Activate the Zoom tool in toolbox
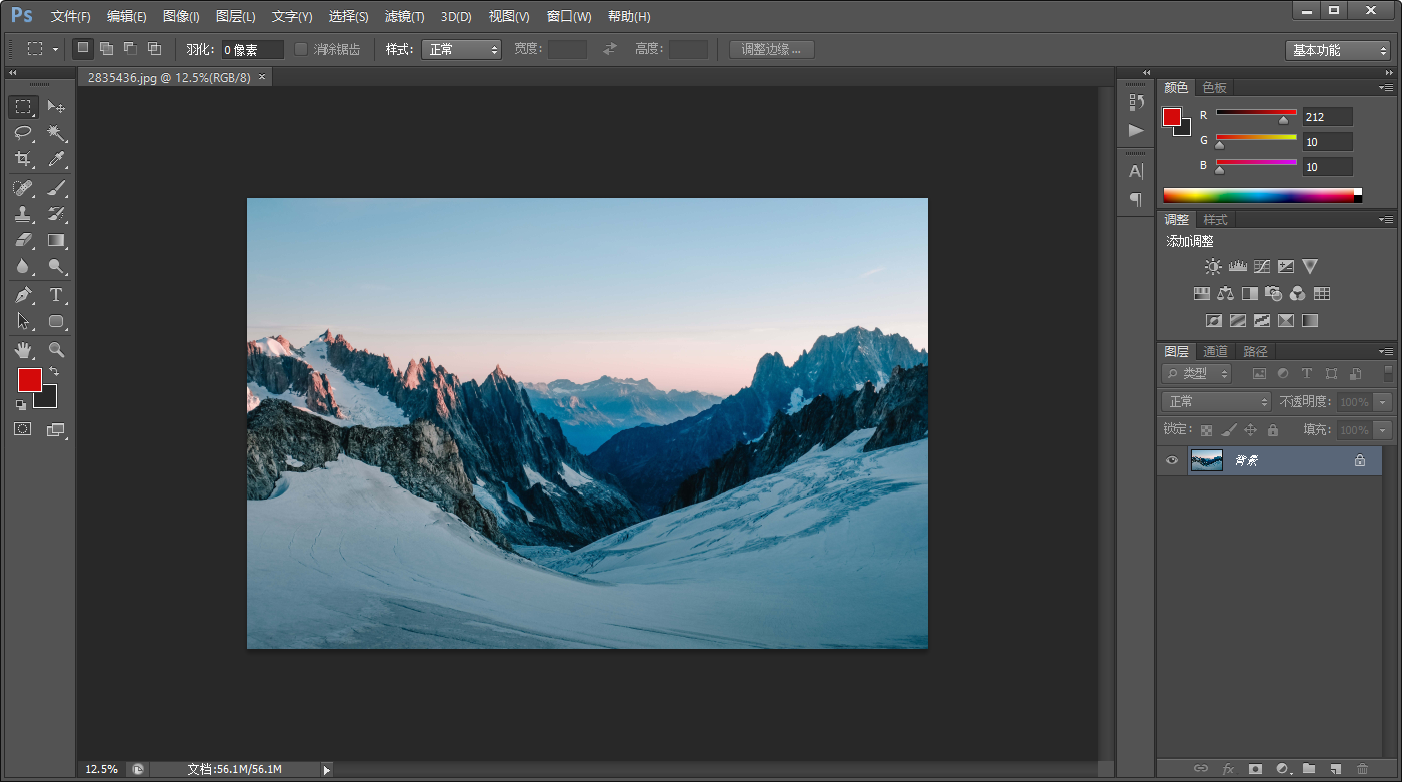 click(x=57, y=350)
